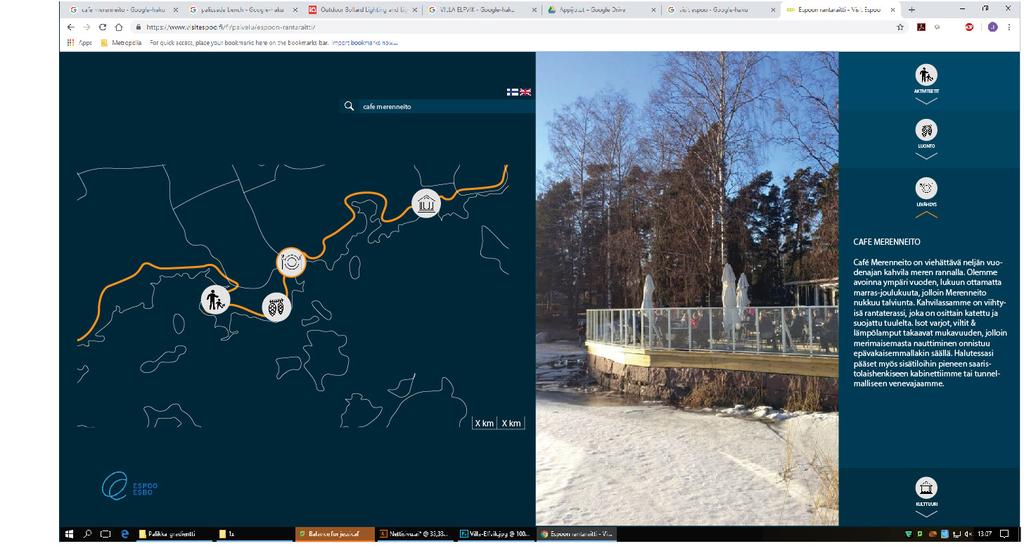The height and width of the screenshot is (546, 1024).
Task: Expand the chevron below Luonto
Action: [x=926, y=156]
